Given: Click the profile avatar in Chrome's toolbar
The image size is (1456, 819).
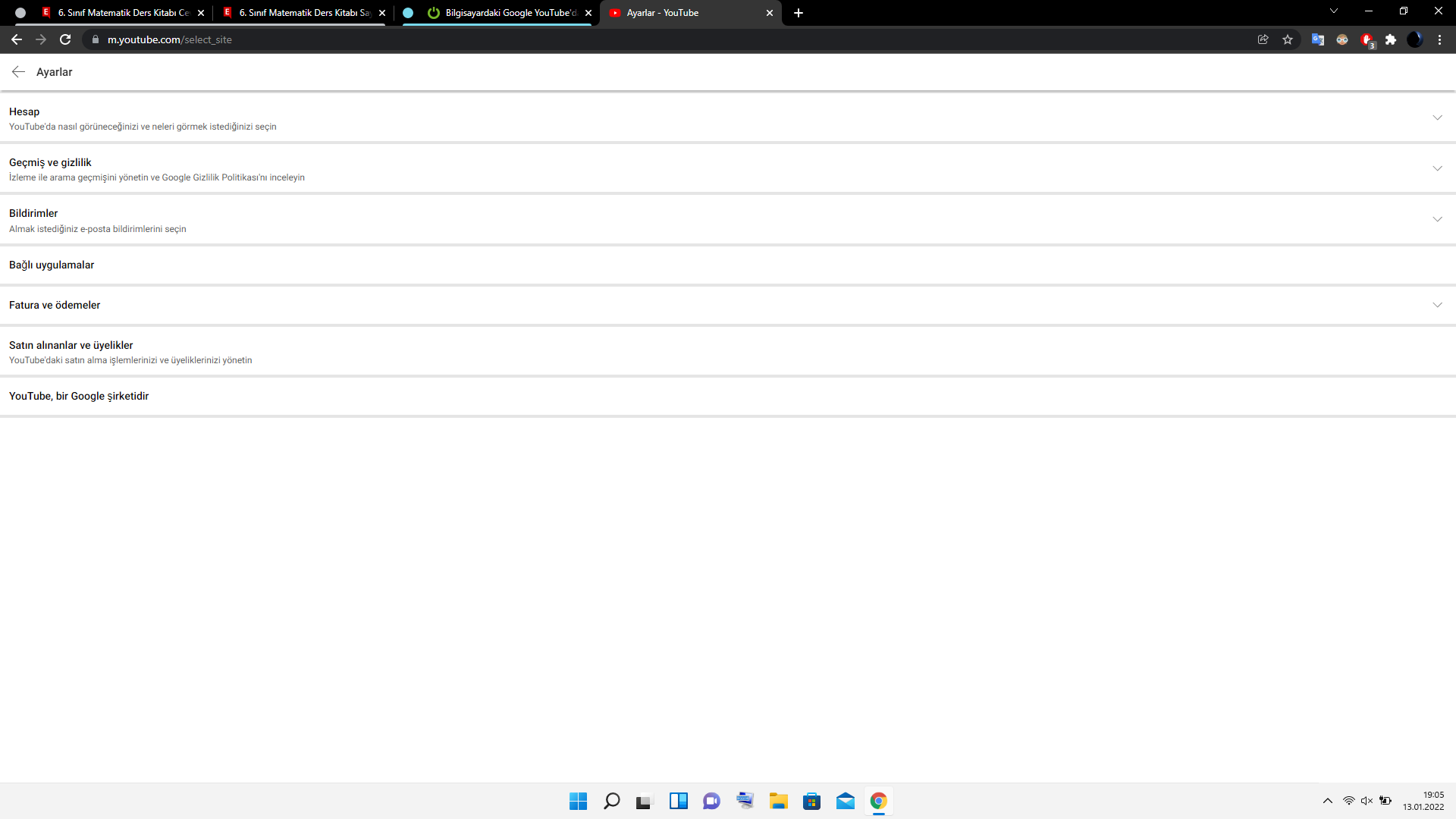Looking at the screenshot, I should [x=1415, y=39].
